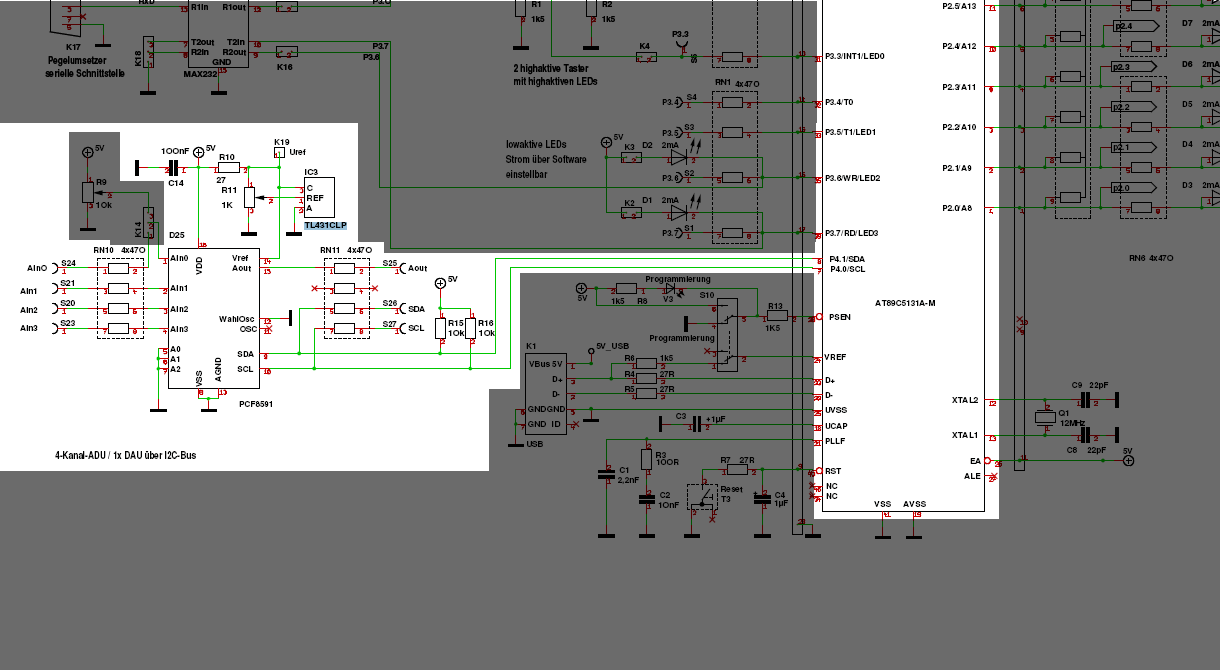The height and width of the screenshot is (670, 1220).
Task: Click the MAX232 chip label
Action: (x=200, y=74)
